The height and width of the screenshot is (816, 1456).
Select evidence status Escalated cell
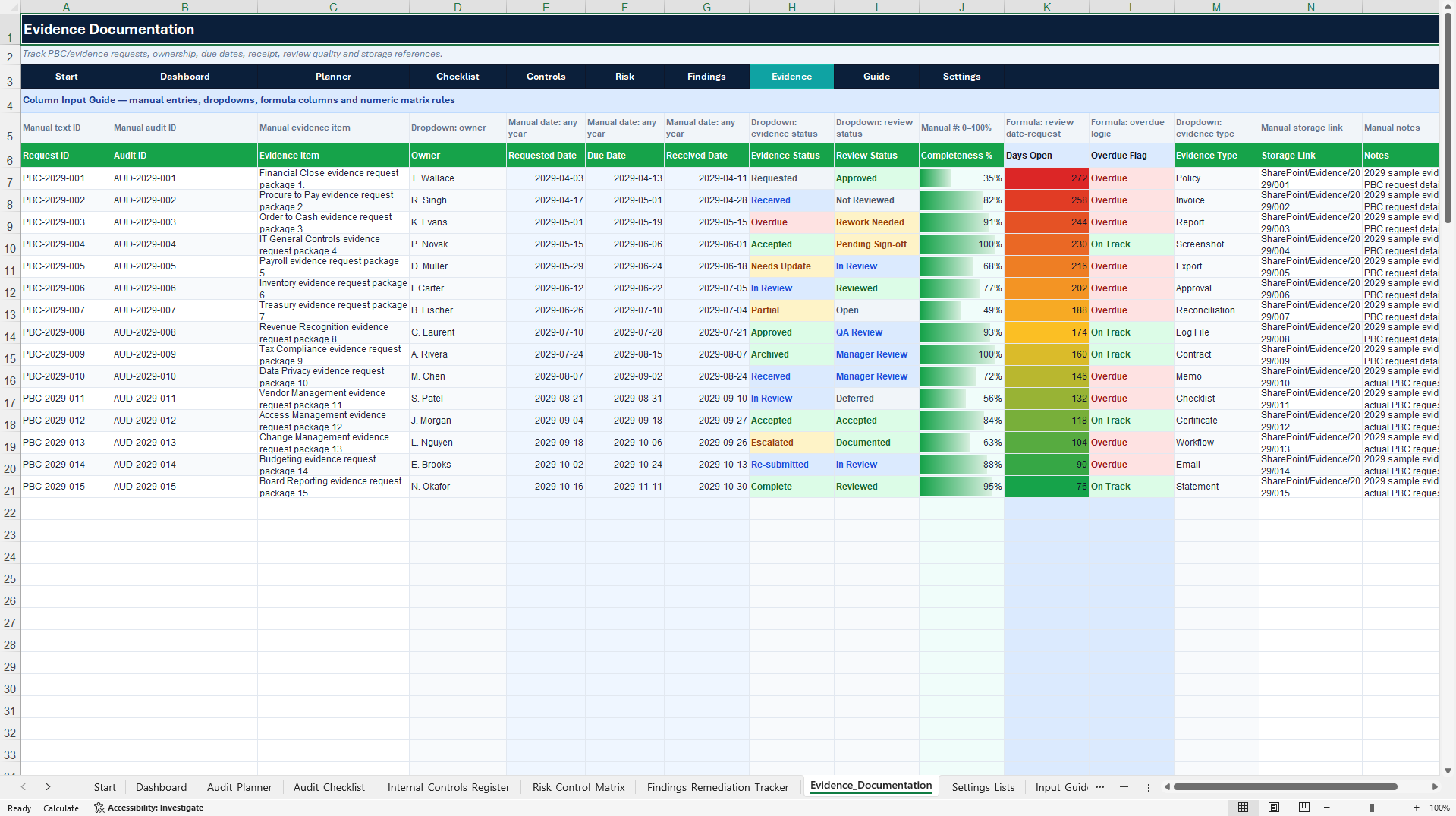pos(791,443)
